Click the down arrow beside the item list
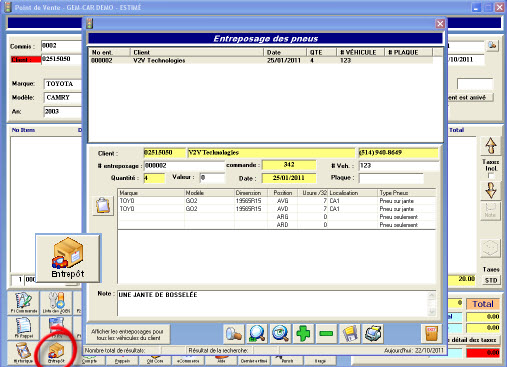This screenshot has width=507, height=367. 491,191
